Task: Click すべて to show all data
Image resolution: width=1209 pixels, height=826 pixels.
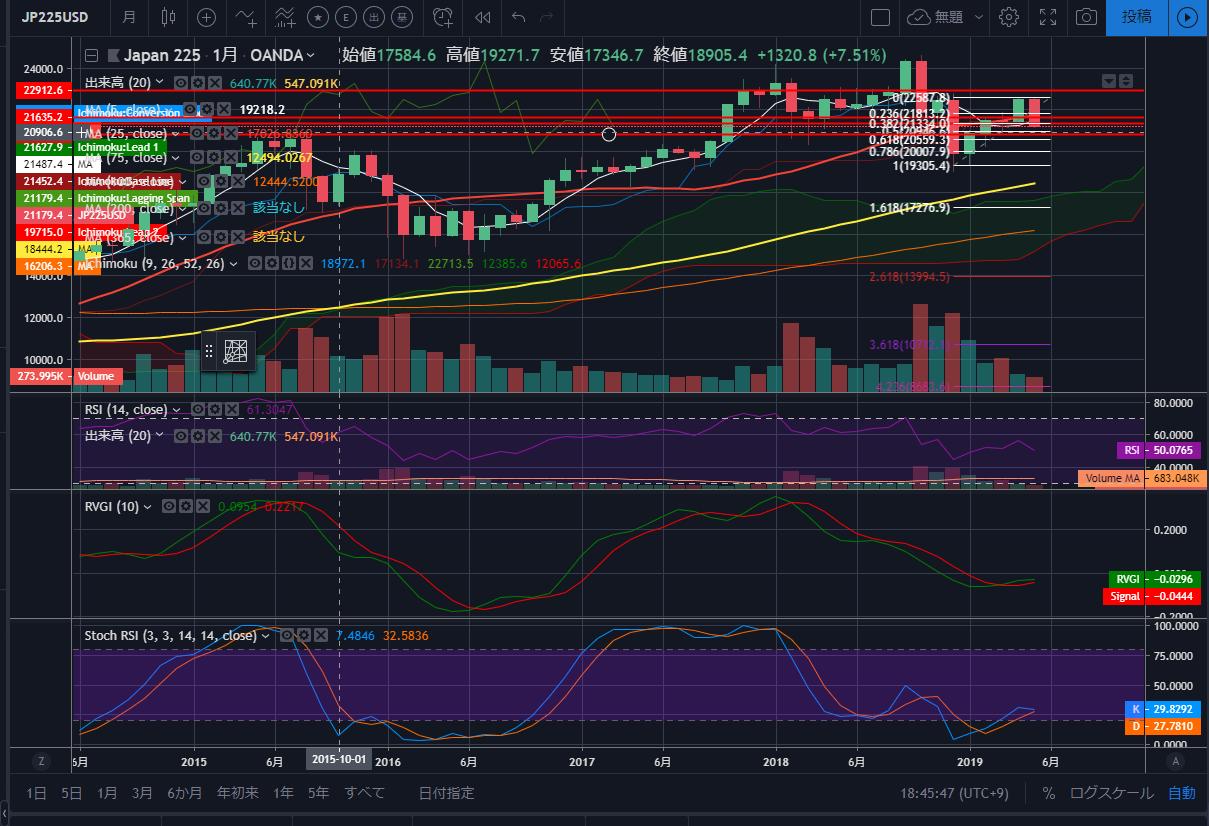Action: point(364,793)
